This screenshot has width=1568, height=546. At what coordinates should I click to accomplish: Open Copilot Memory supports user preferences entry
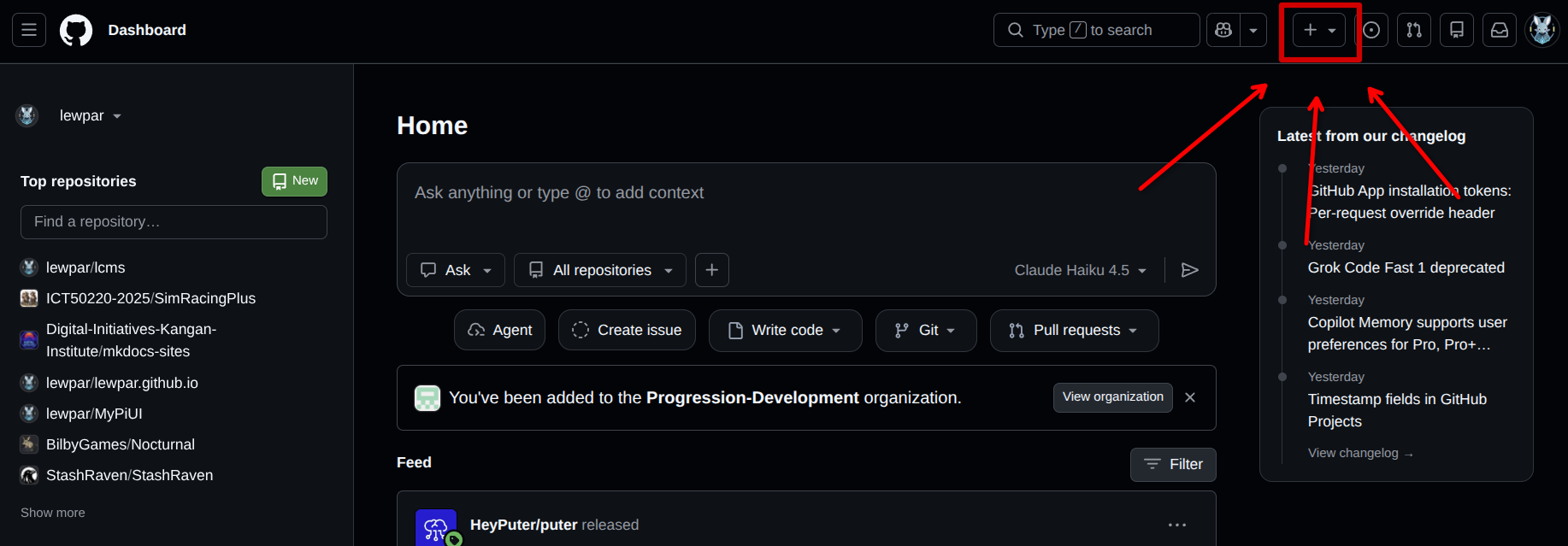(x=1407, y=333)
